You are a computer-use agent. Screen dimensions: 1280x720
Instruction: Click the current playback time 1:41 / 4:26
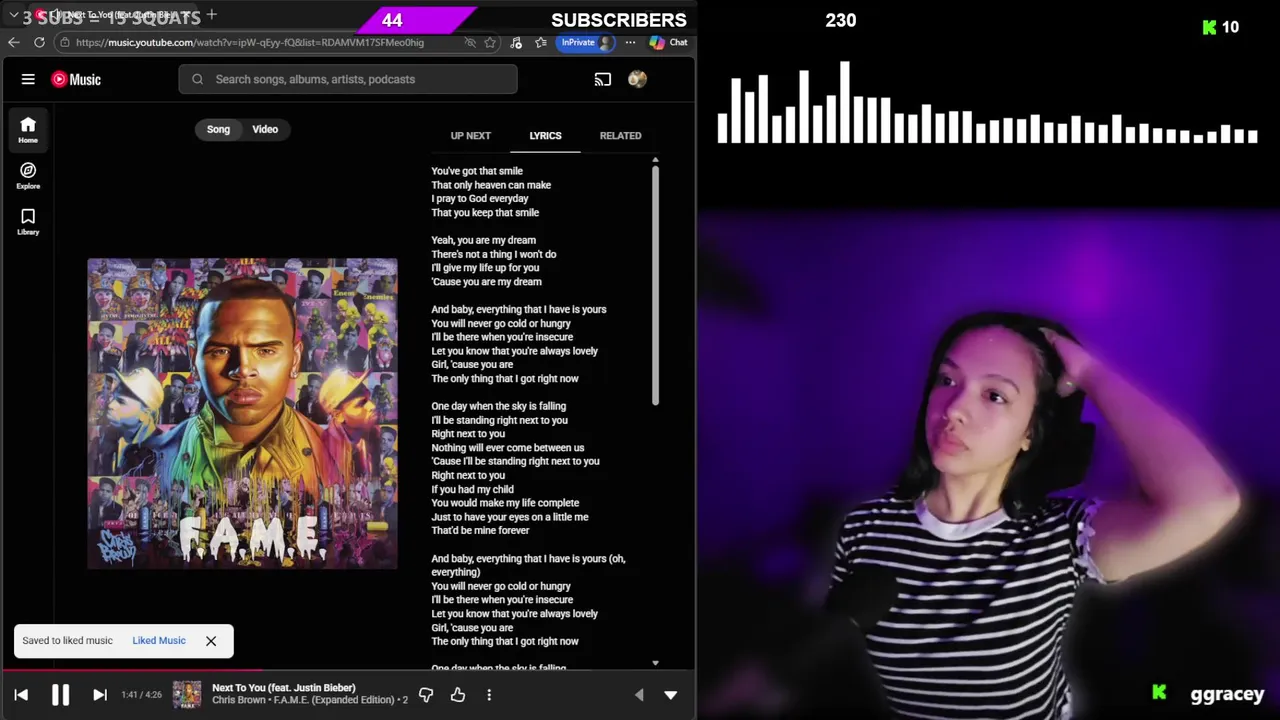(x=141, y=695)
